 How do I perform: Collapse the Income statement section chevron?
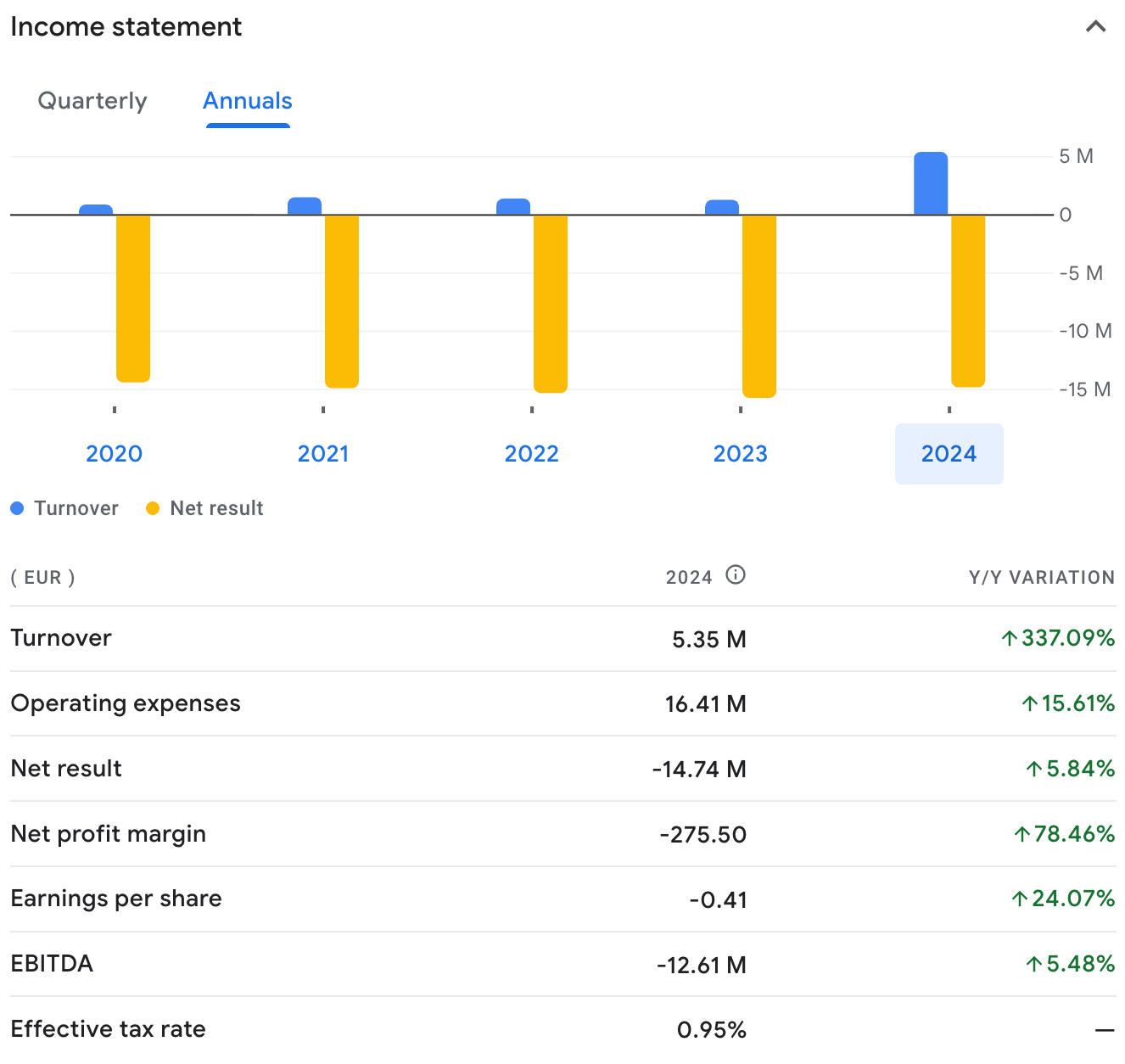point(1095,27)
